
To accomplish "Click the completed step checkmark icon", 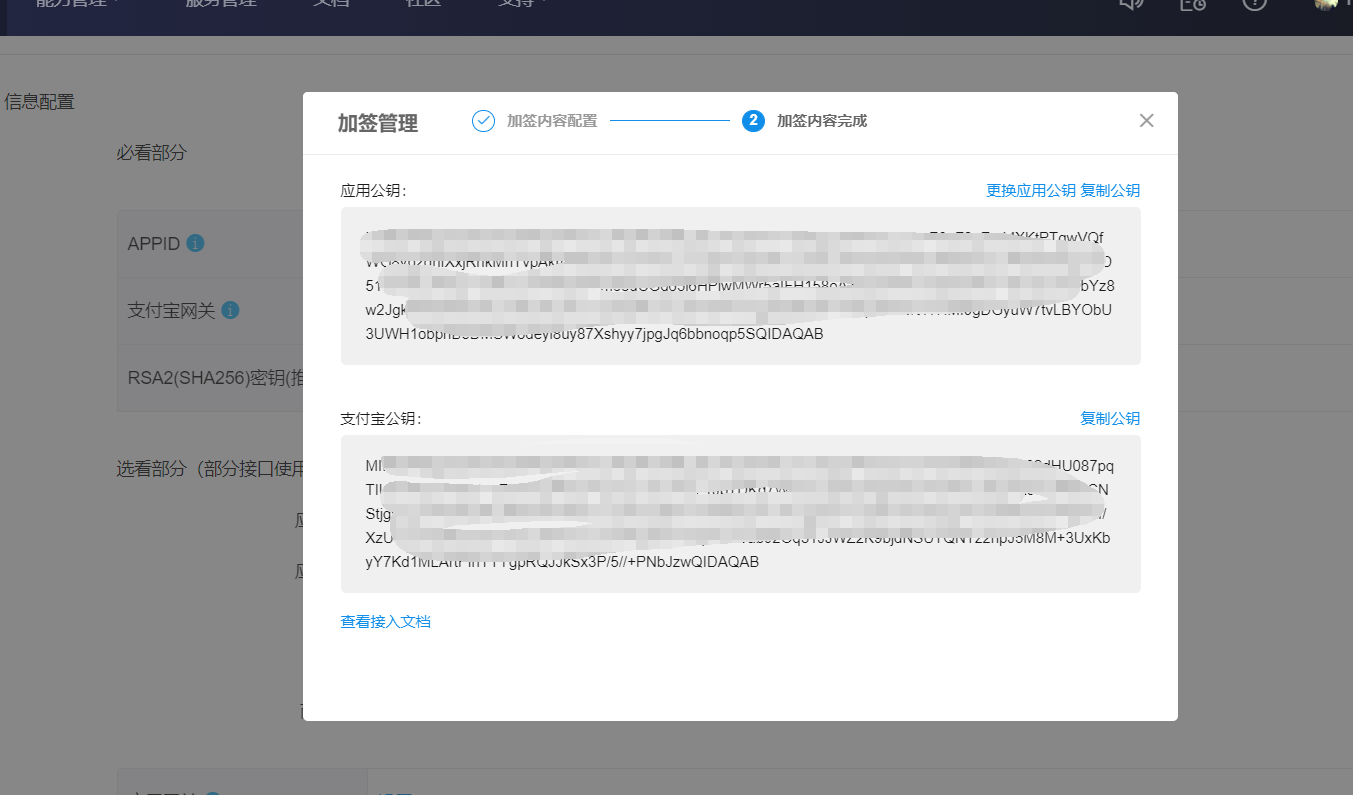I will [x=483, y=121].
